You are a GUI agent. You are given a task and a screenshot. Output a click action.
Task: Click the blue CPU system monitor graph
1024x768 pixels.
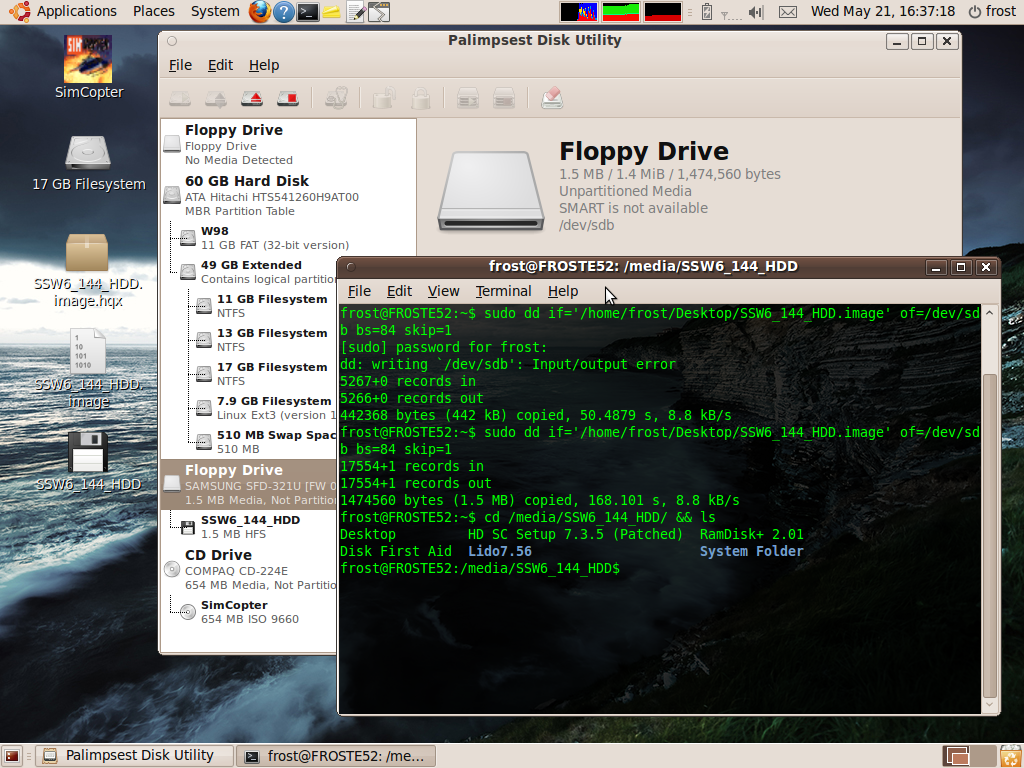pyautogui.click(x=579, y=12)
